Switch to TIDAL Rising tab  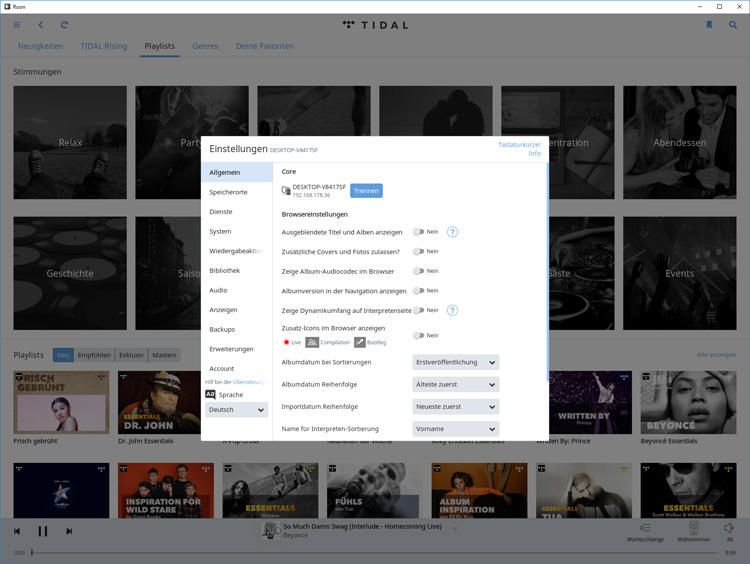(104, 46)
